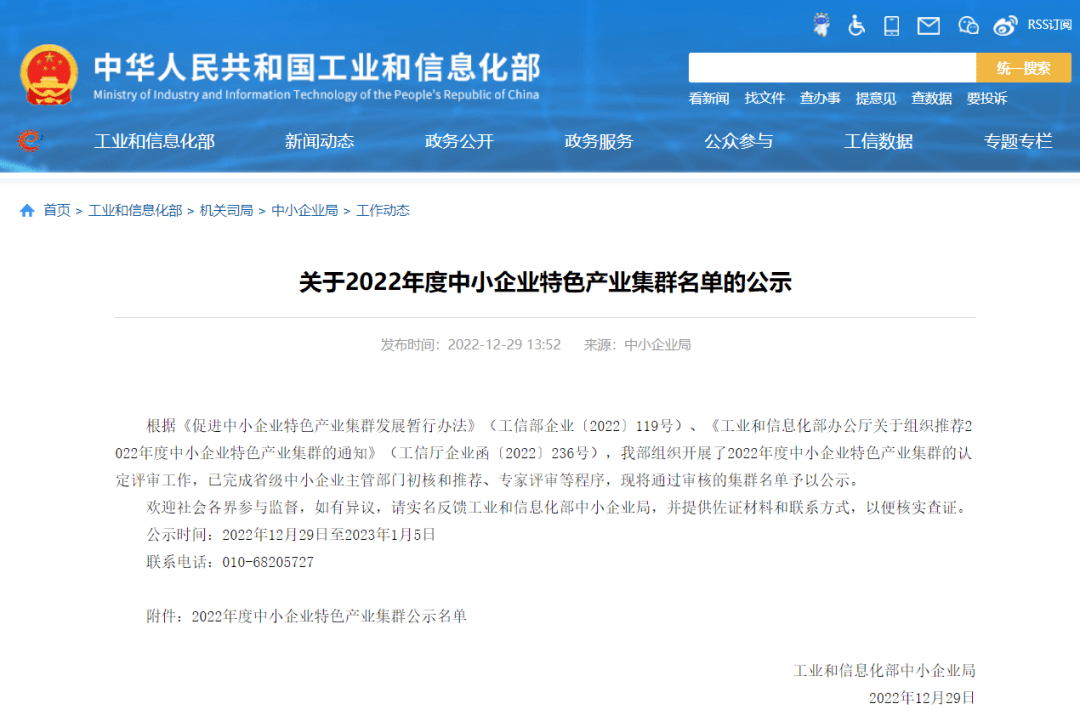Open the Weibo icon
The image size is (1080, 715).
1006,26
